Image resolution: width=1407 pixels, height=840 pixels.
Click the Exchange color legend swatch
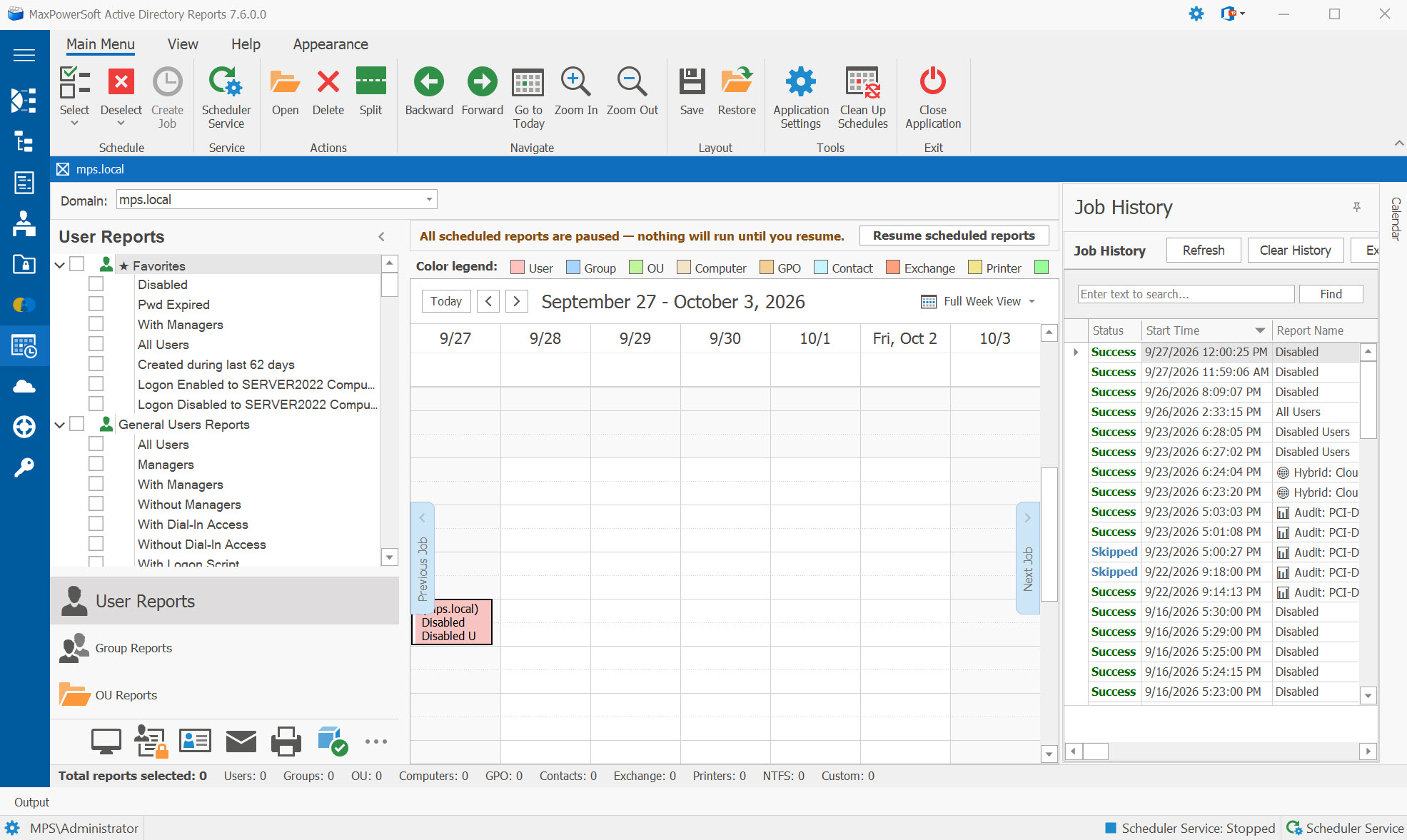coord(892,268)
